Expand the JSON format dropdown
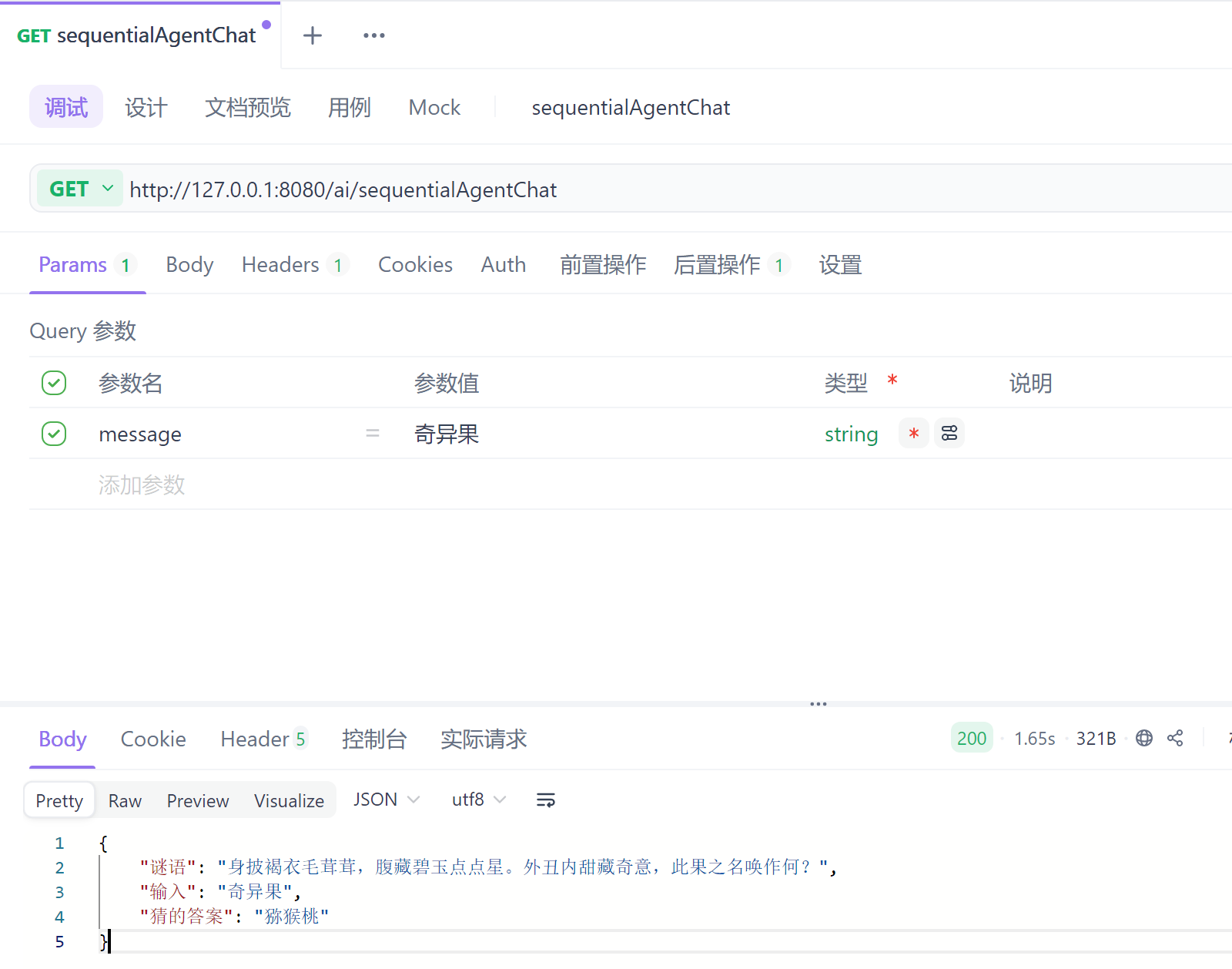Image resolution: width=1232 pixels, height=969 pixels. click(387, 800)
